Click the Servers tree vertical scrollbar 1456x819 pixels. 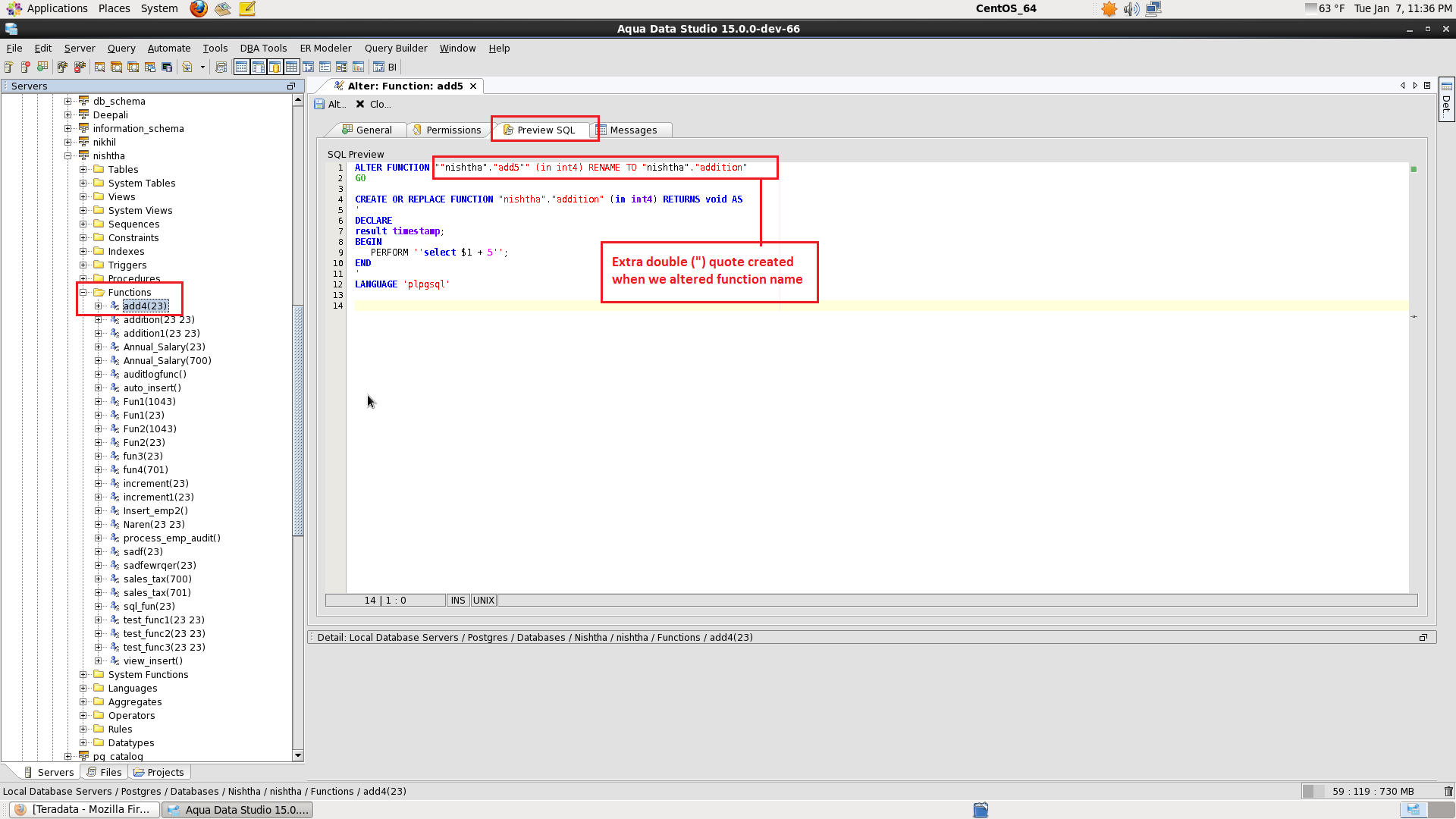point(298,421)
